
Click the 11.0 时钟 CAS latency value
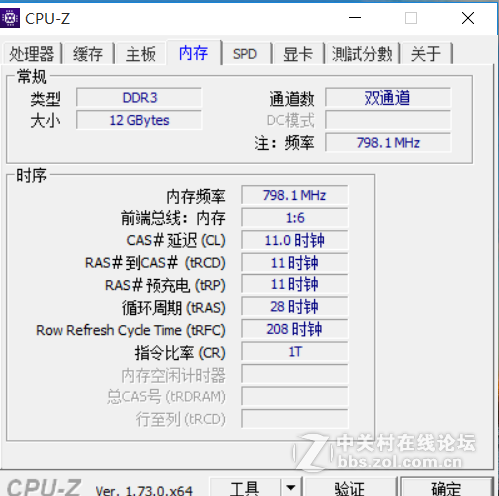[295, 240]
